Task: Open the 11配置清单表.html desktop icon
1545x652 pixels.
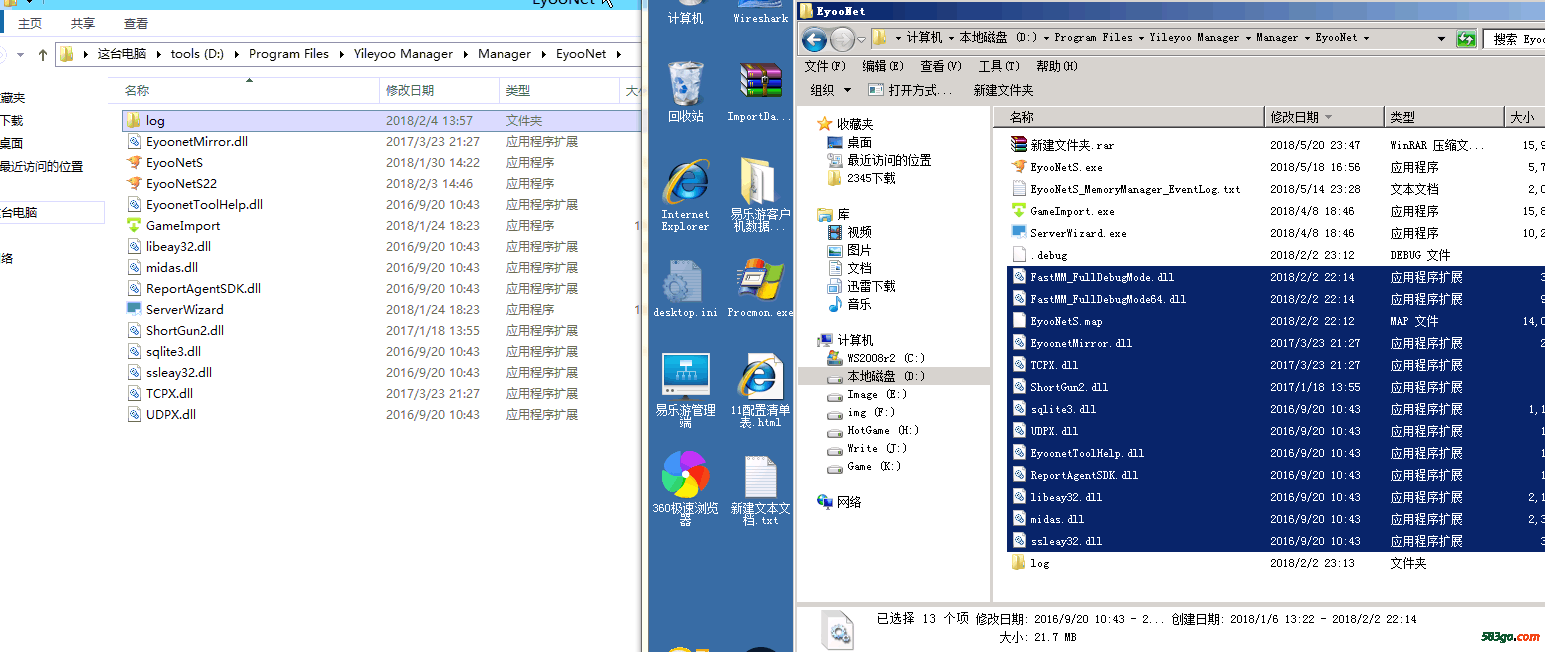Action: (x=760, y=390)
